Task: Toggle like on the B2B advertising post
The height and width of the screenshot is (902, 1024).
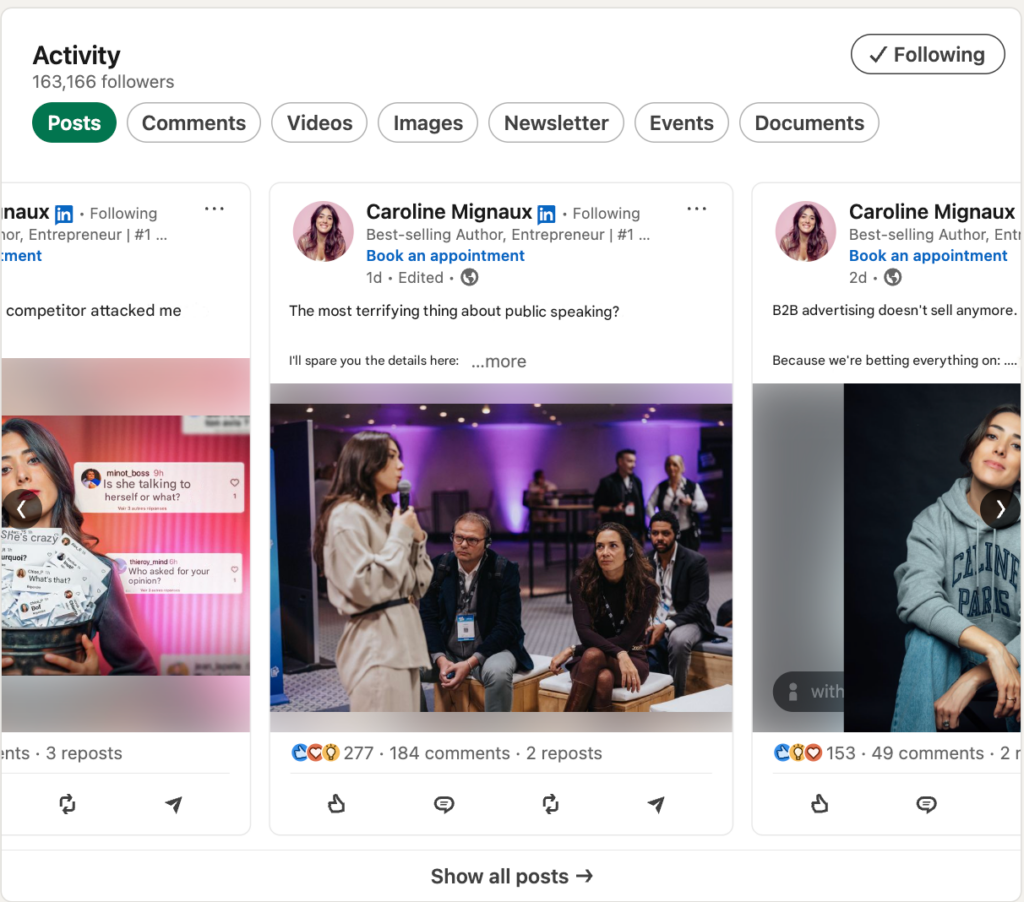Action: pyautogui.click(x=820, y=804)
